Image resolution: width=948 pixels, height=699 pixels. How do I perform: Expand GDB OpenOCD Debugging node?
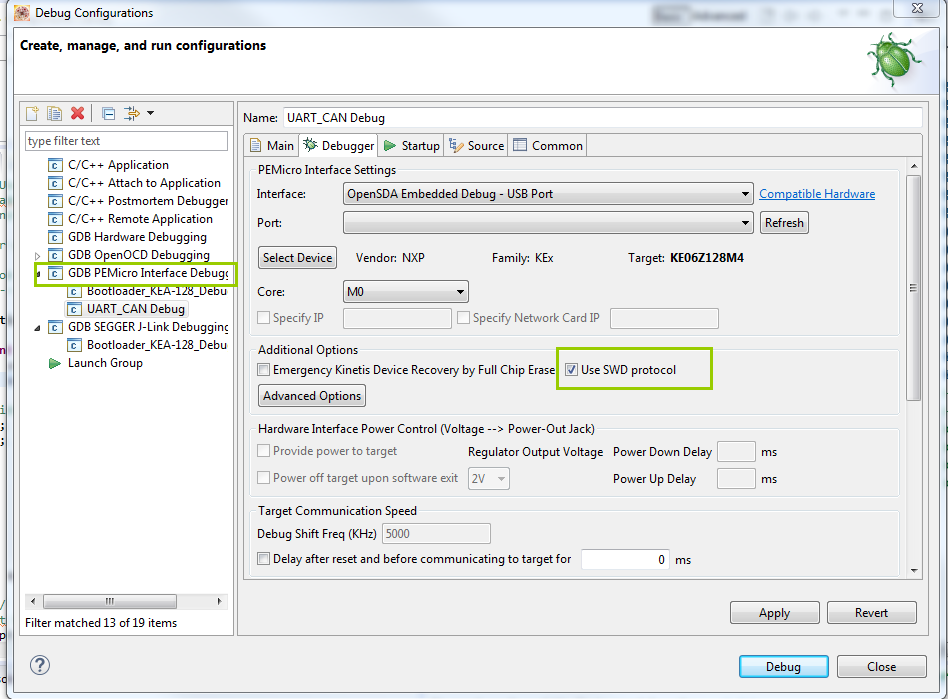(37, 256)
